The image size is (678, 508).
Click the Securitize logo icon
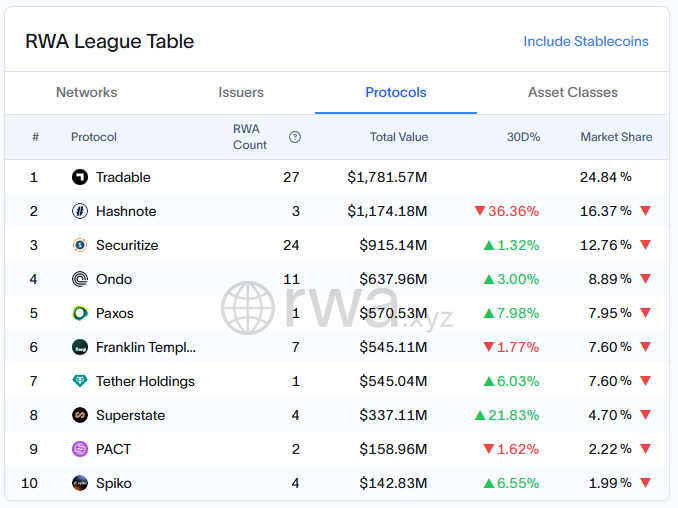pyautogui.click(x=80, y=245)
